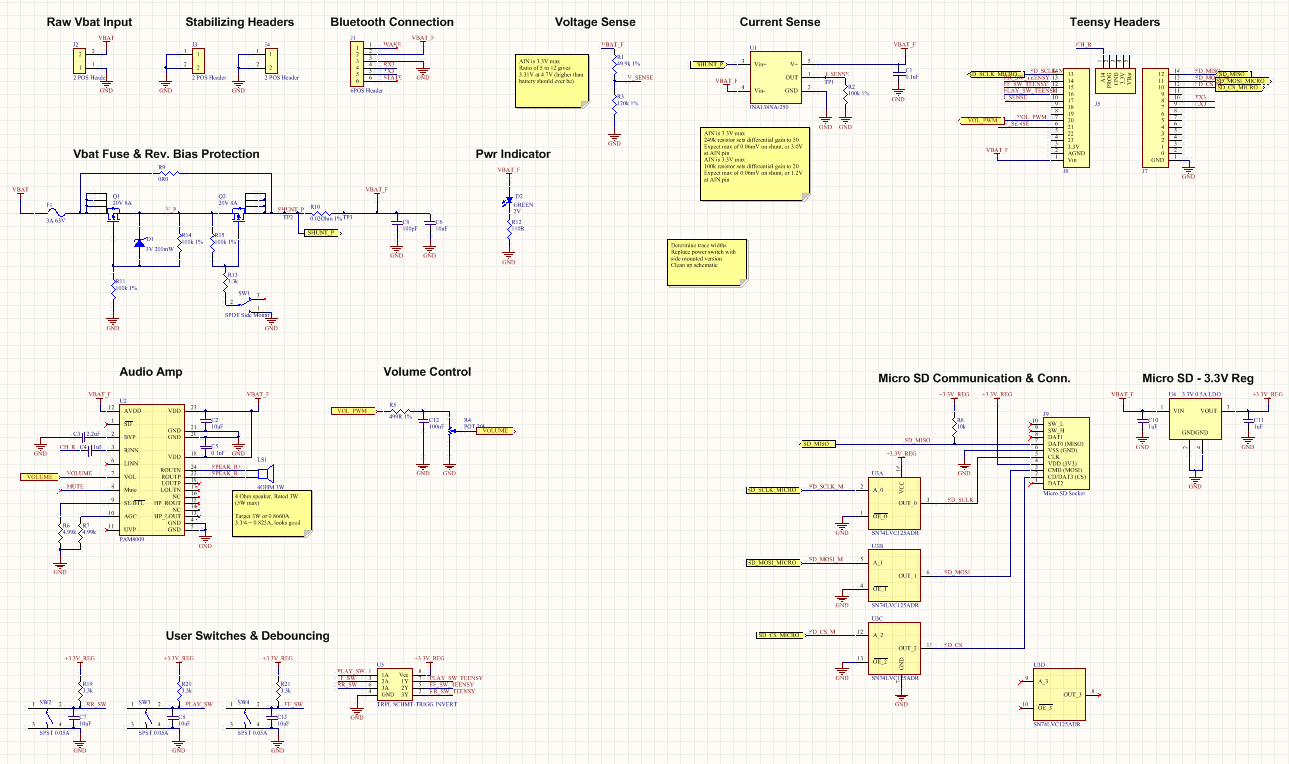Select the "Bluetooth Connection" title text
The width and height of the screenshot is (1289, 764).
click(x=392, y=22)
